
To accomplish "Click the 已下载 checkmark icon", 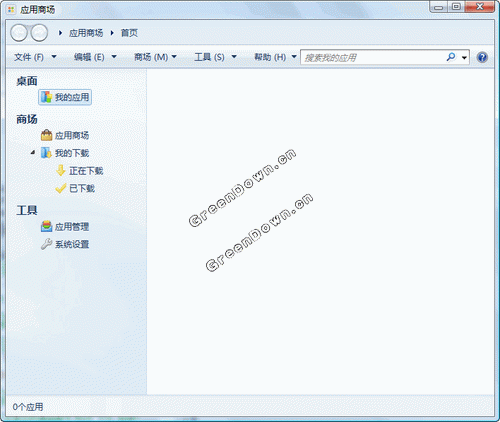I will coord(60,188).
